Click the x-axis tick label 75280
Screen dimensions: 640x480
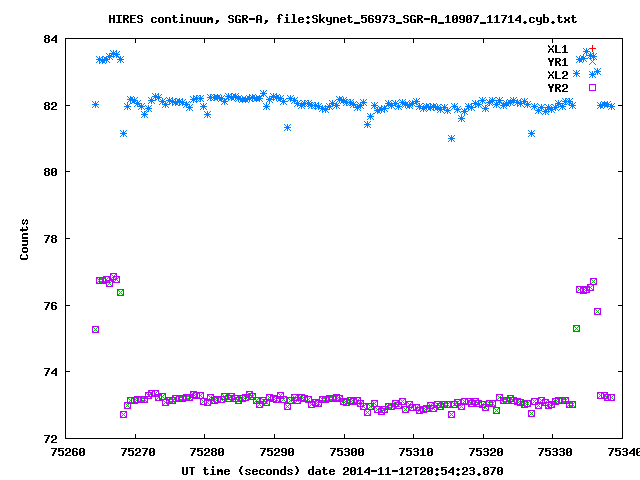(207, 452)
